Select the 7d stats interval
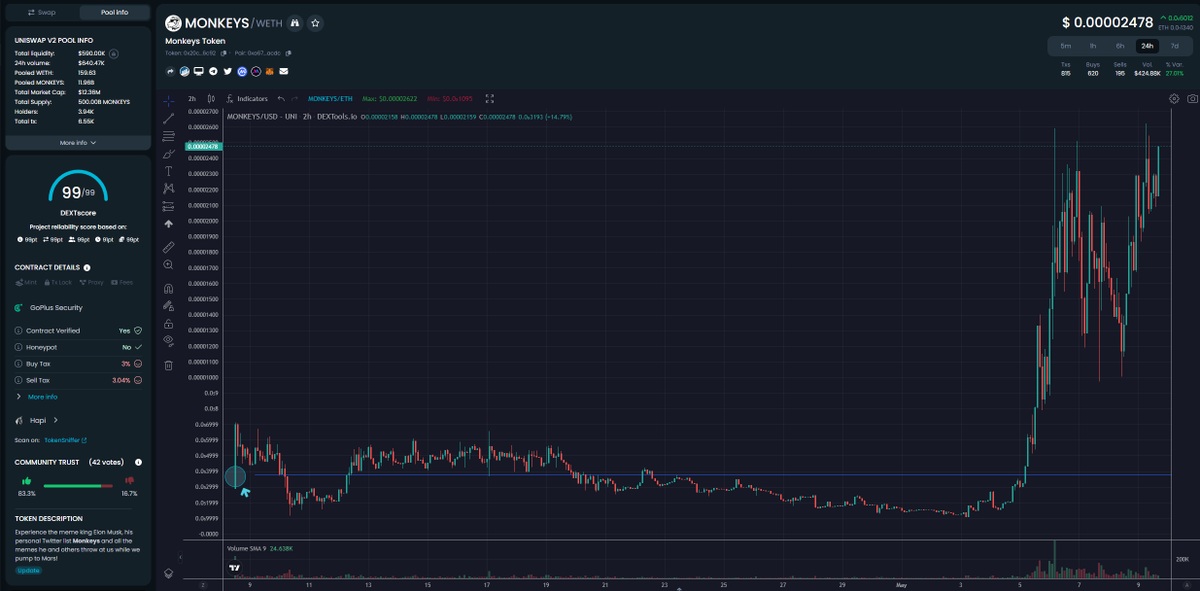 click(x=1174, y=46)
